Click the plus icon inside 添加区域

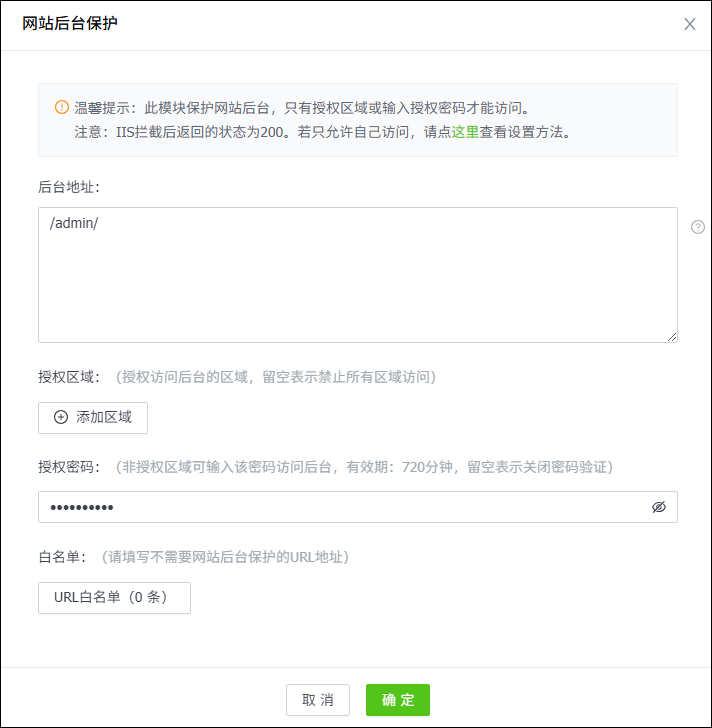click(61, 417)
